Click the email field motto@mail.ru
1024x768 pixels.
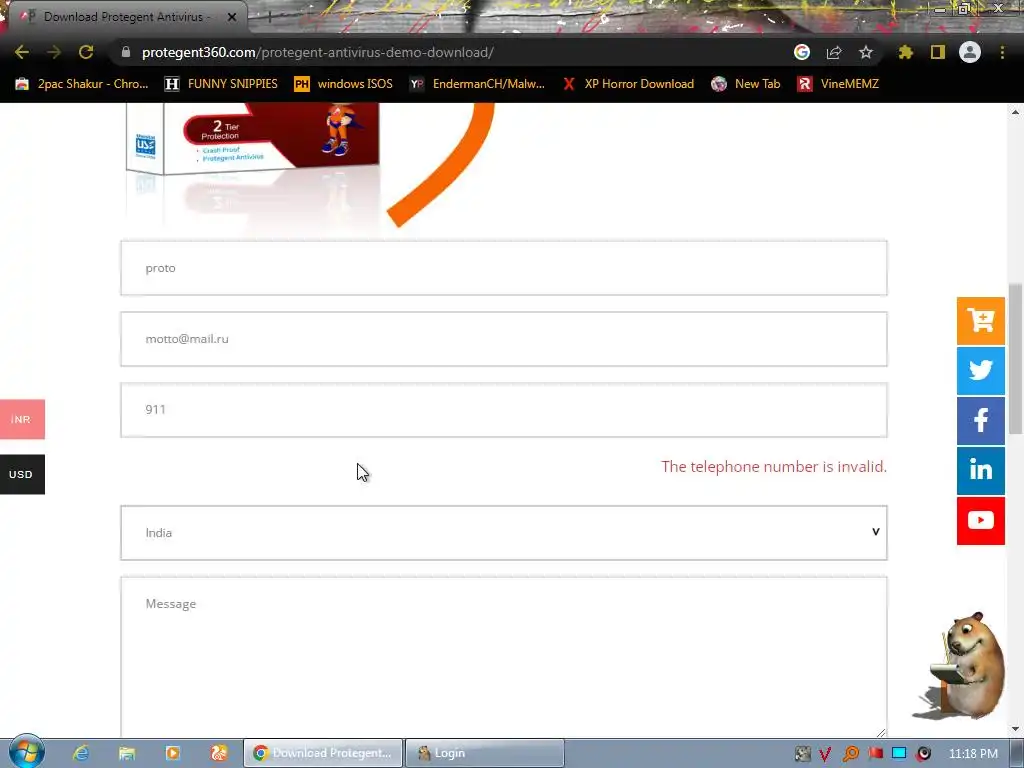(x=504, y=339)
